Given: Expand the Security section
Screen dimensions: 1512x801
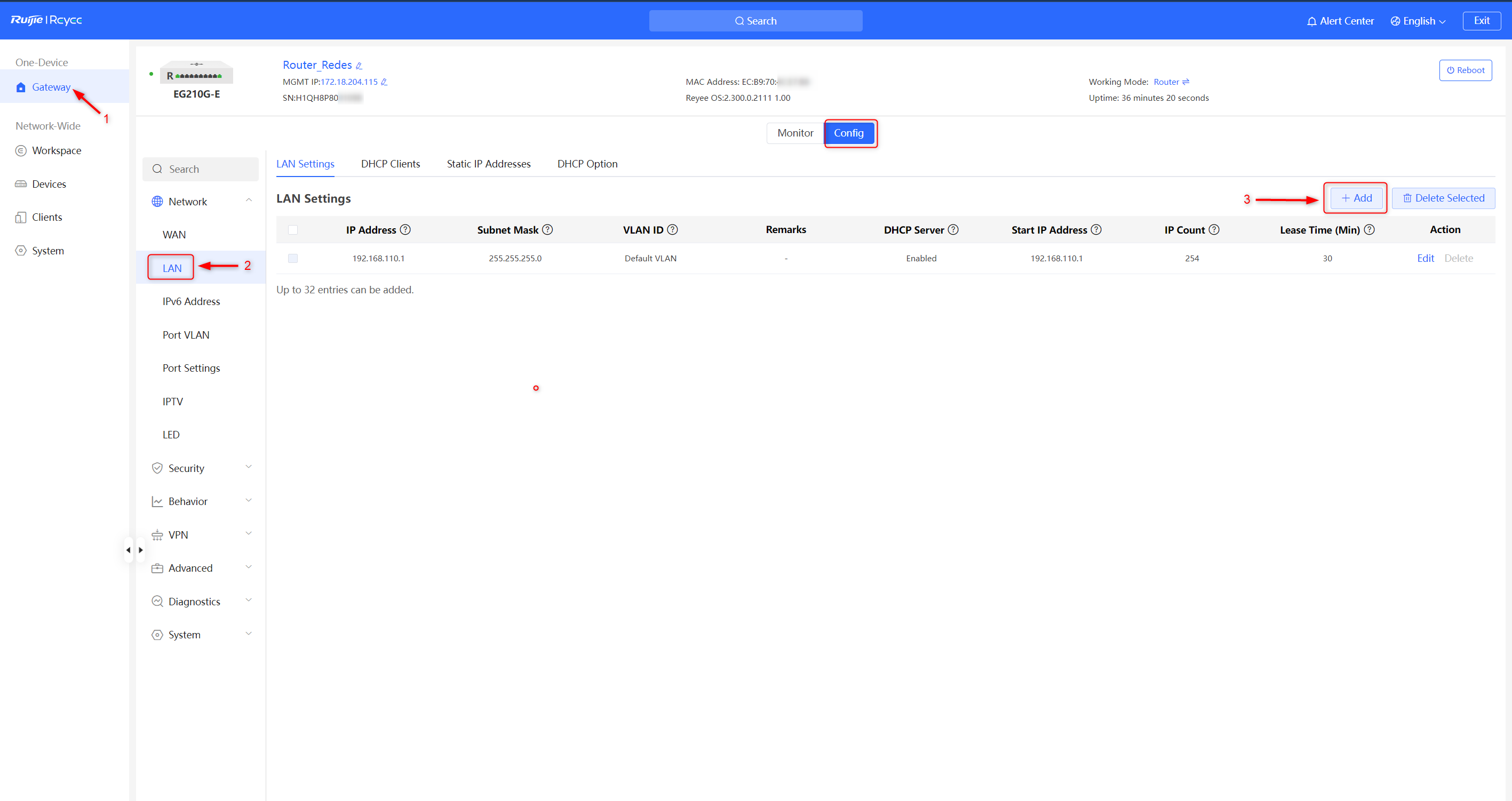Looking at the screenshot, I should [x=186, y=468].
